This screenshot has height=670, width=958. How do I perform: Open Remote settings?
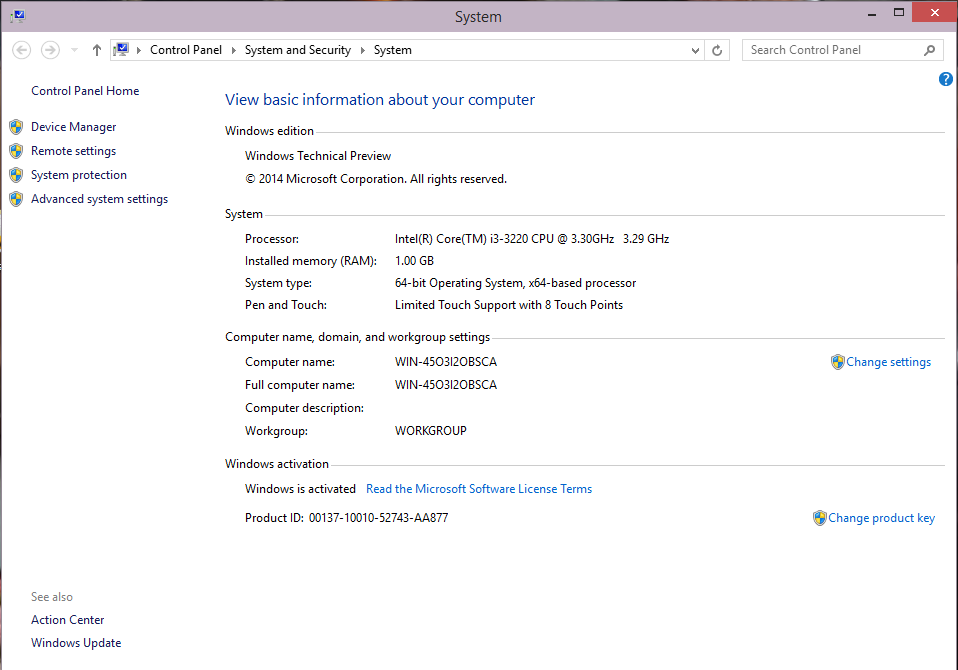(x=73, y=151)
